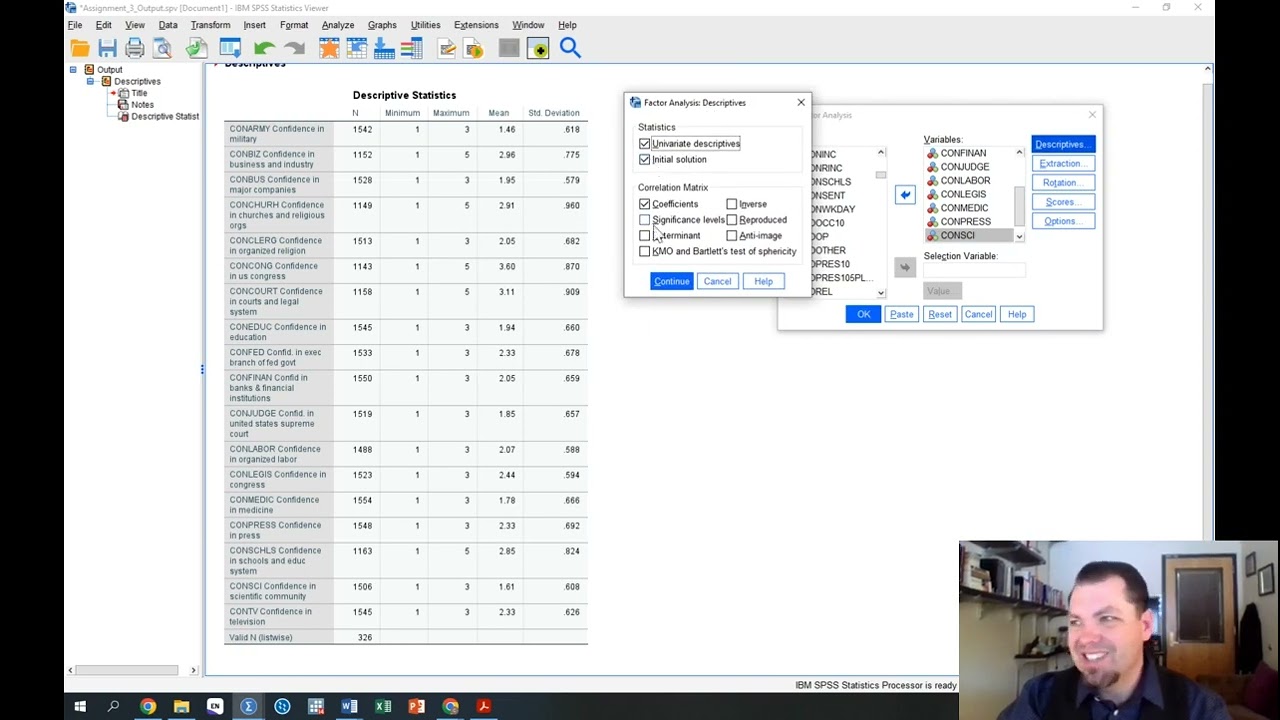The image size is (1280, 720).
Task: Click Cancel in the Descriptives dialog
Action: (x=717, y=282)
